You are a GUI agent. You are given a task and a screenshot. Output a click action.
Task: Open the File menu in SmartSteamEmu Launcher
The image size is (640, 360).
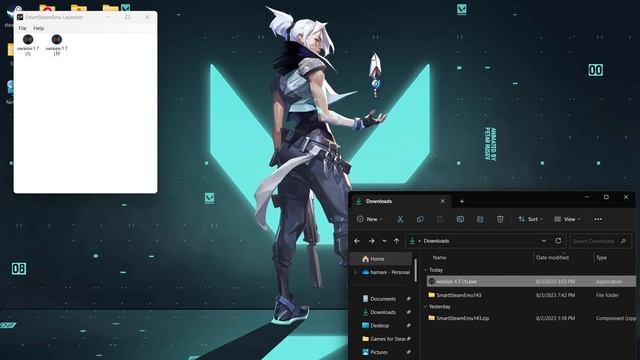coord(22,28)
